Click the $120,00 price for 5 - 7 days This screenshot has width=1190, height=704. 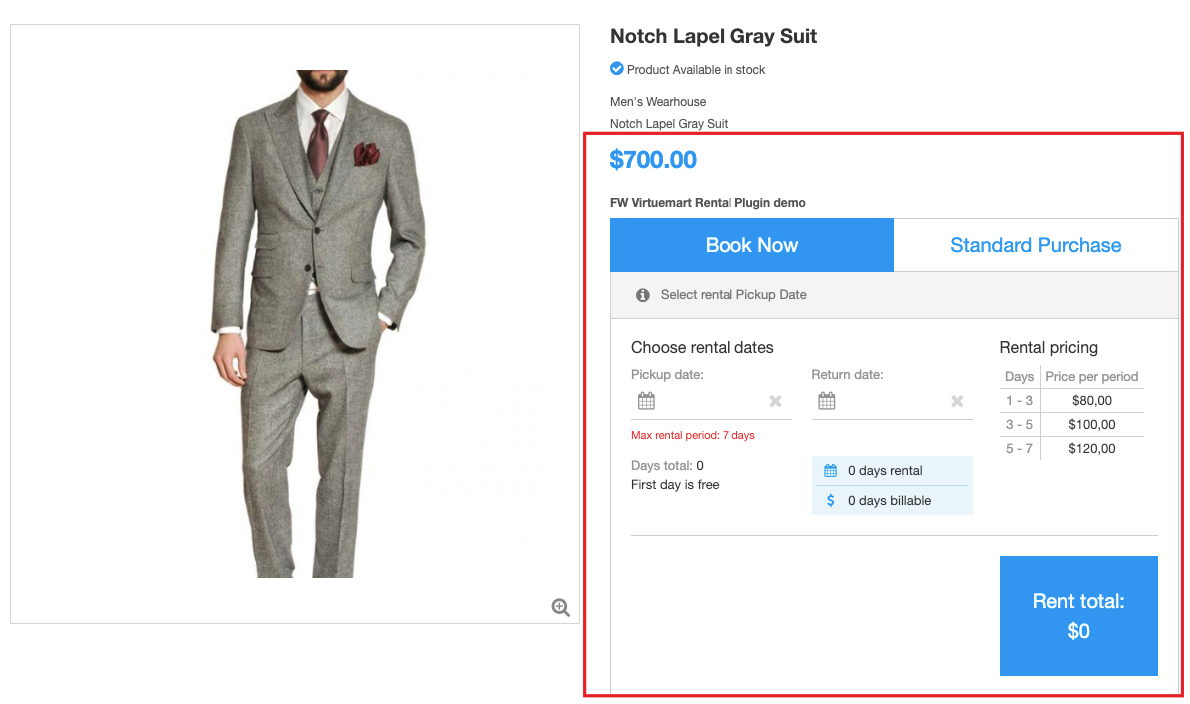[x=1091, y=448]
